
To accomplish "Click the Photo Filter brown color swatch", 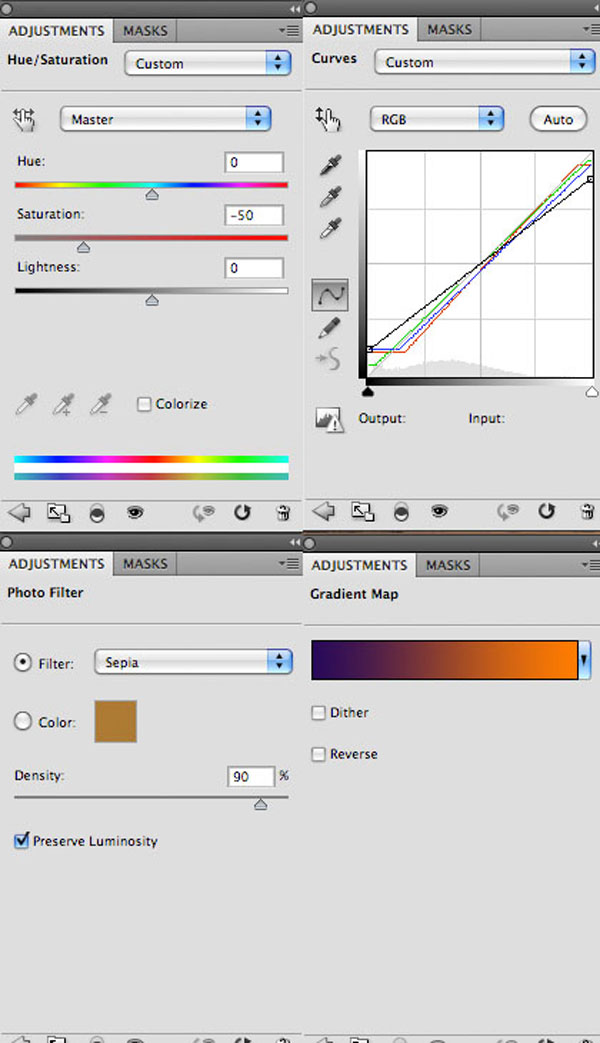I will coord(116,721).
